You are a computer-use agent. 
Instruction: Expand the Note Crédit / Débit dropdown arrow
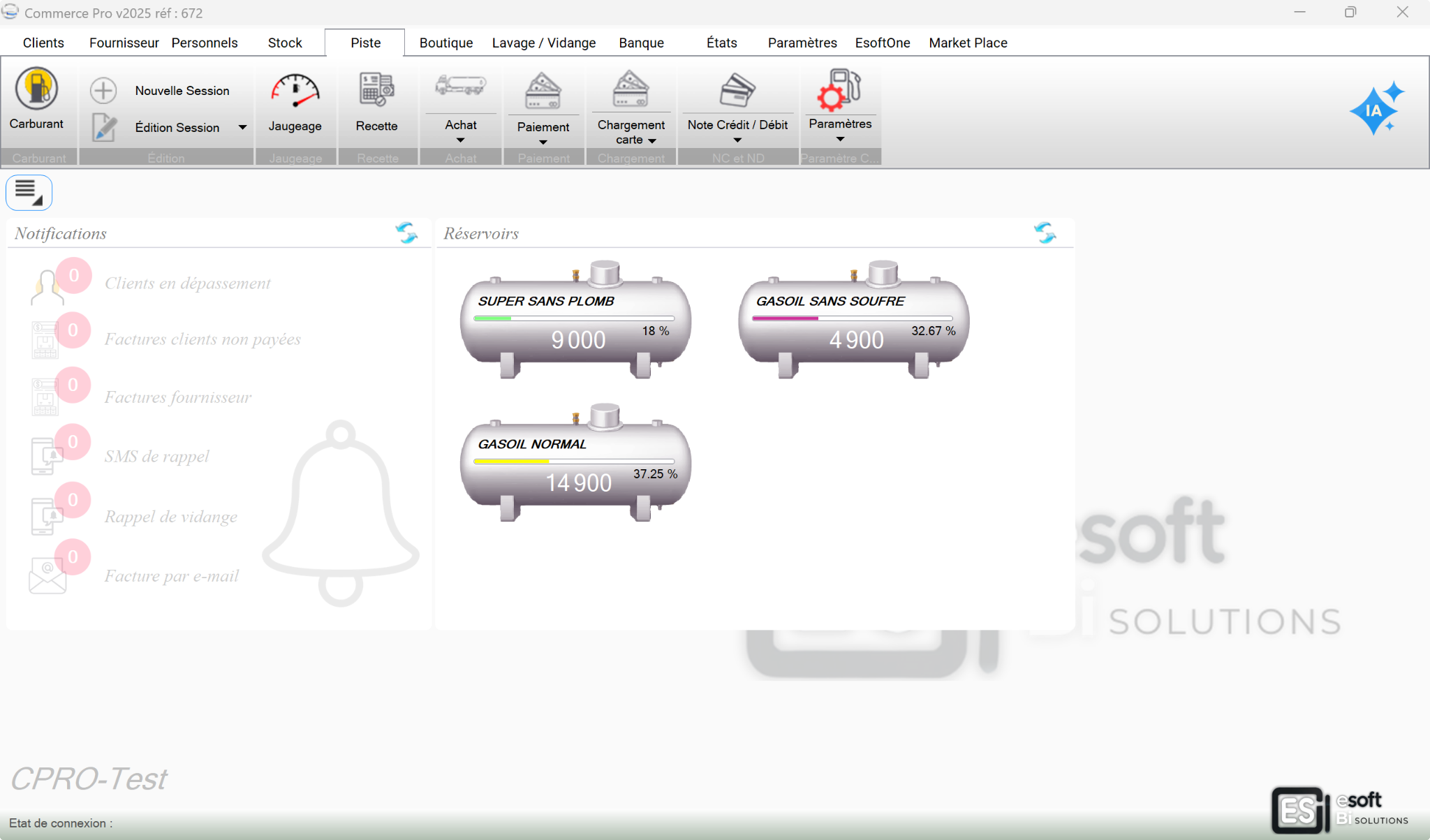click(x=737, y=140)
